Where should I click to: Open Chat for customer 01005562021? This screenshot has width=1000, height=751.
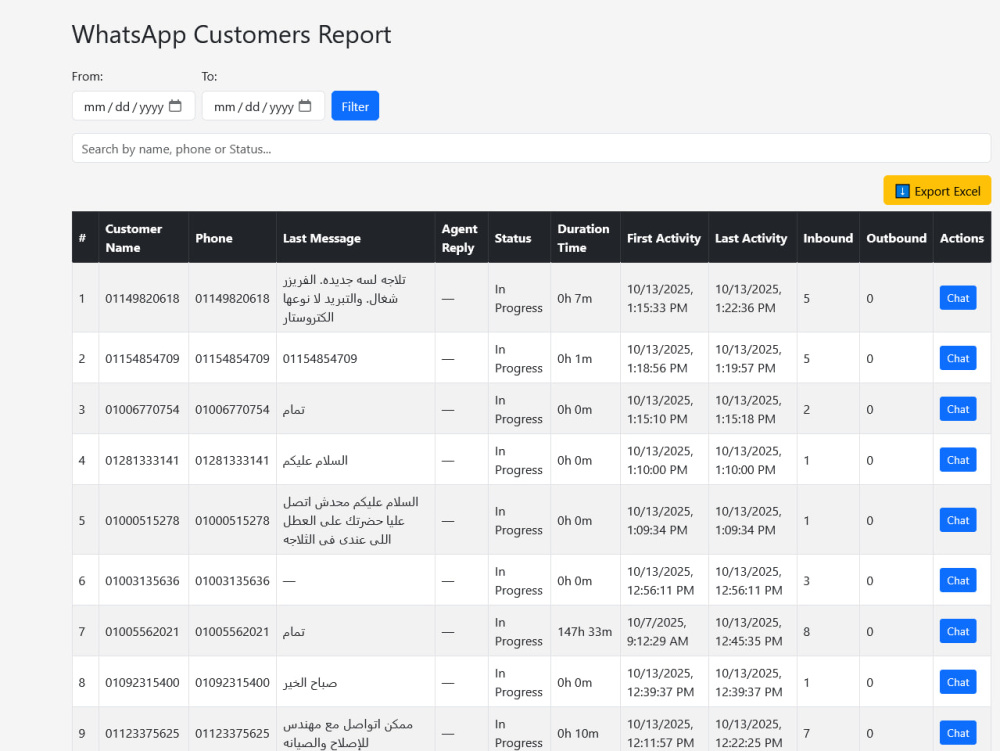click(x=957, y=631)
